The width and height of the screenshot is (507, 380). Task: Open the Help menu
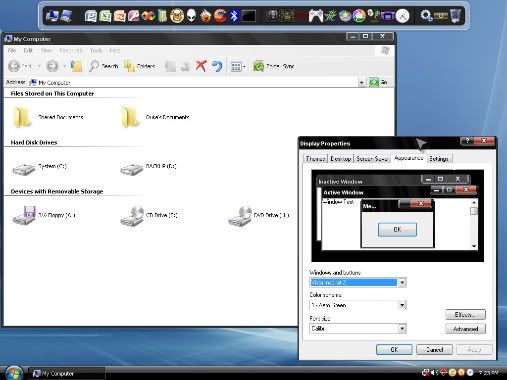tap(114, 50)
